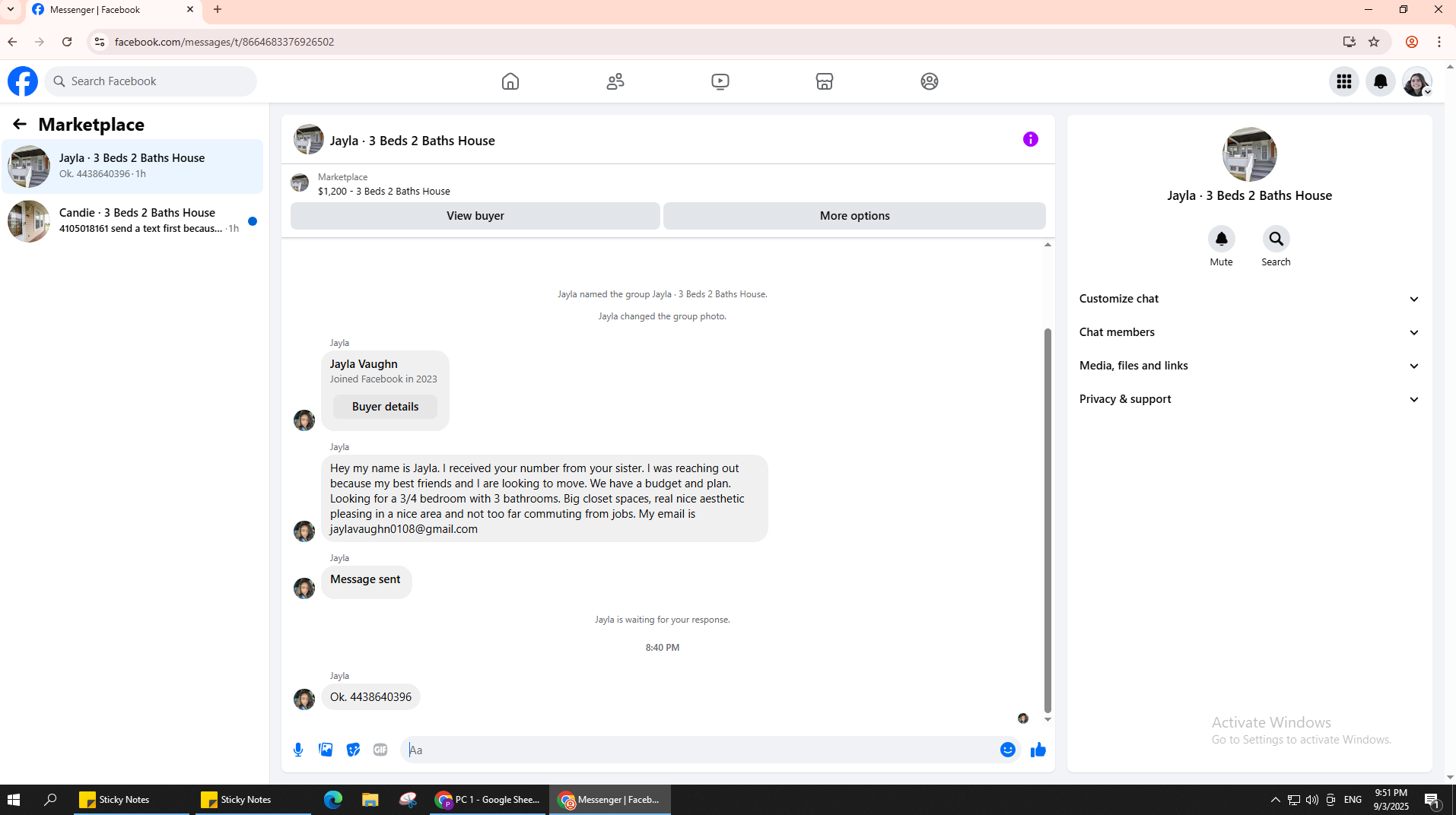Open the first Sticky Notes taskbar window
1456x815 pixels.
[x=131, y=800]
